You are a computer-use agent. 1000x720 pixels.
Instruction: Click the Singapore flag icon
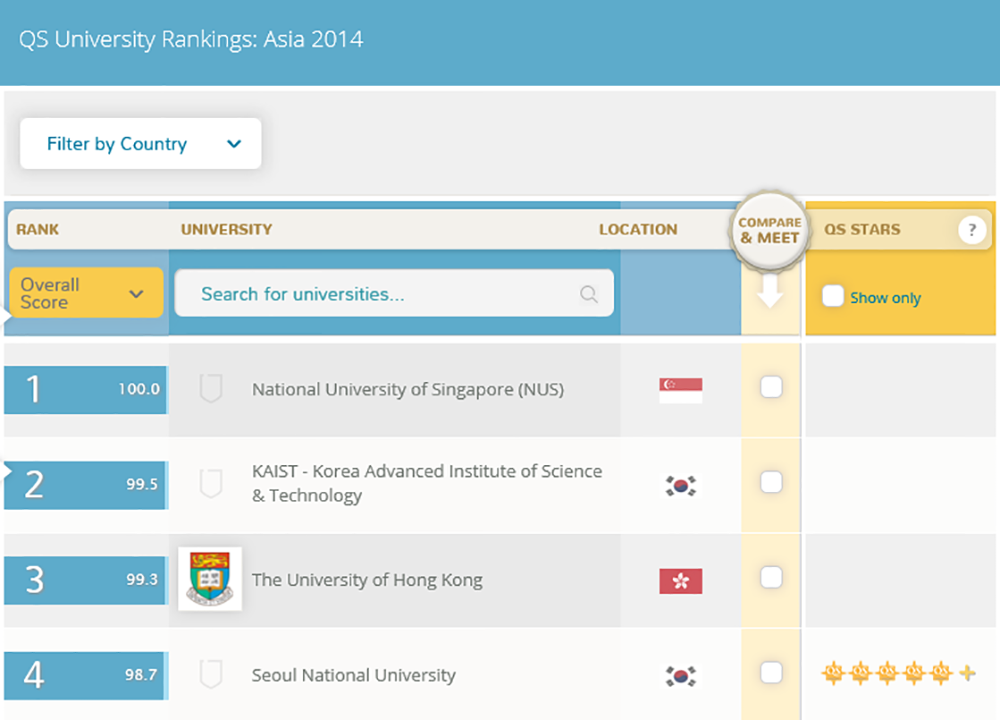tap(680, 390)
